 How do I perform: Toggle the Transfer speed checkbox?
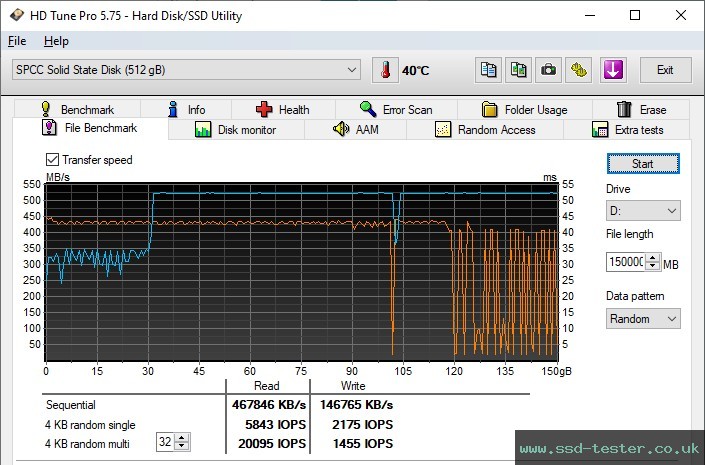[52, 160]
